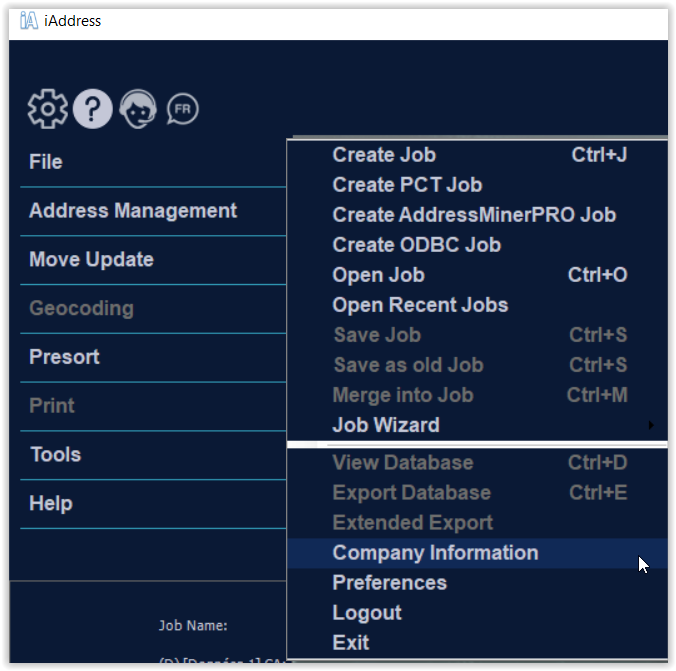Open the support agent headset icon
The width and height of the screenshot is (676, 671).
pos(138,109)
